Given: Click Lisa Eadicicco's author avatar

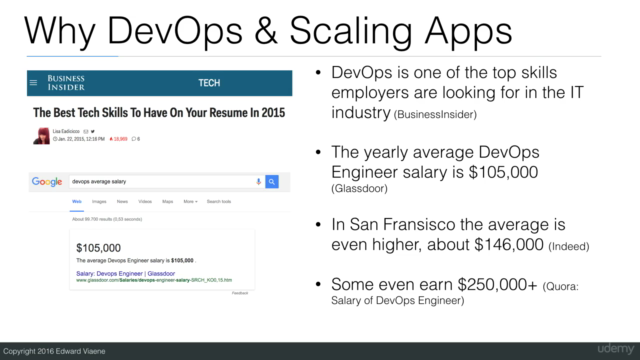Looking at the screenshot, I should pos(41,136).
